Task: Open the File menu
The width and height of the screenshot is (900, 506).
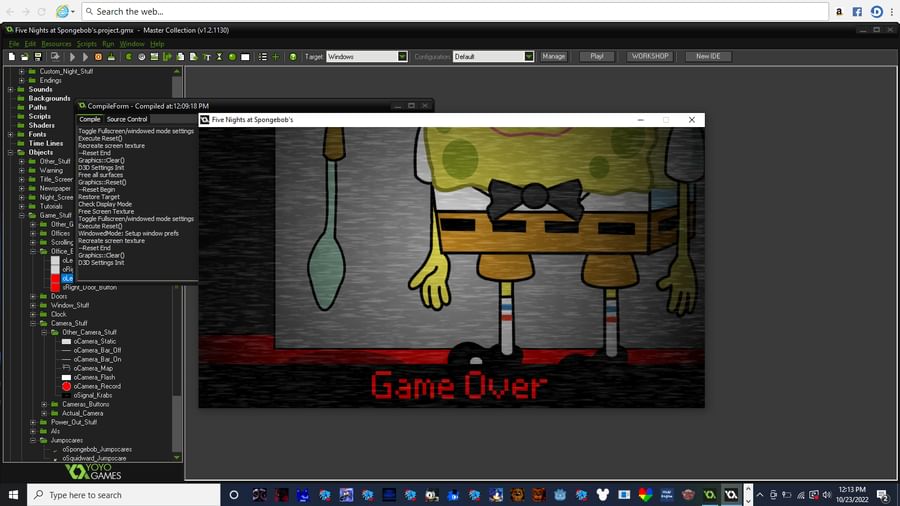Action: pos(14,44)
